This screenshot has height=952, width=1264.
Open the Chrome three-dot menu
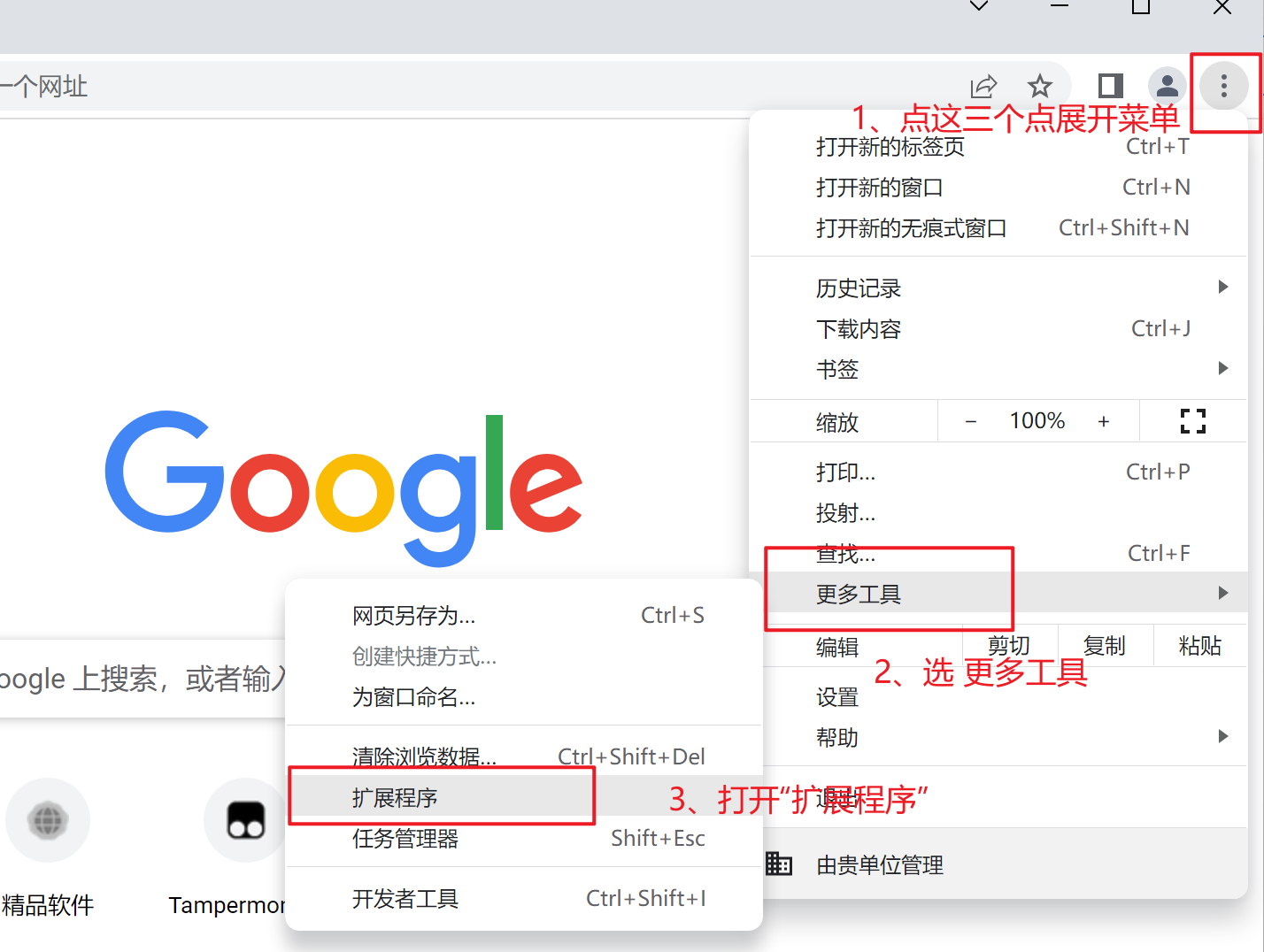click(1222, 86)
